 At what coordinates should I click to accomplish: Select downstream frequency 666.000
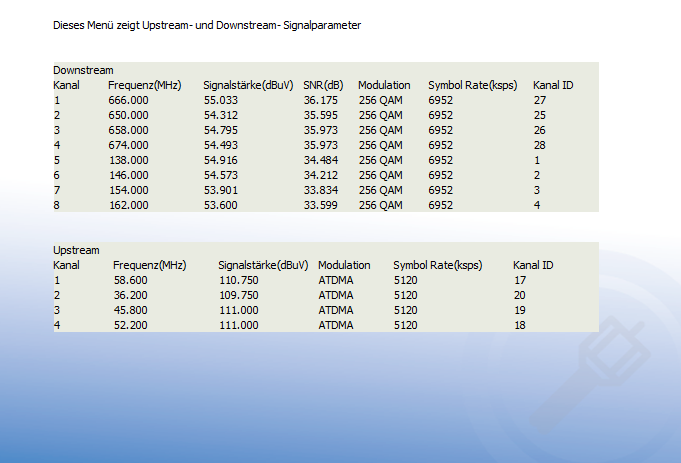(x=128, y=100)
